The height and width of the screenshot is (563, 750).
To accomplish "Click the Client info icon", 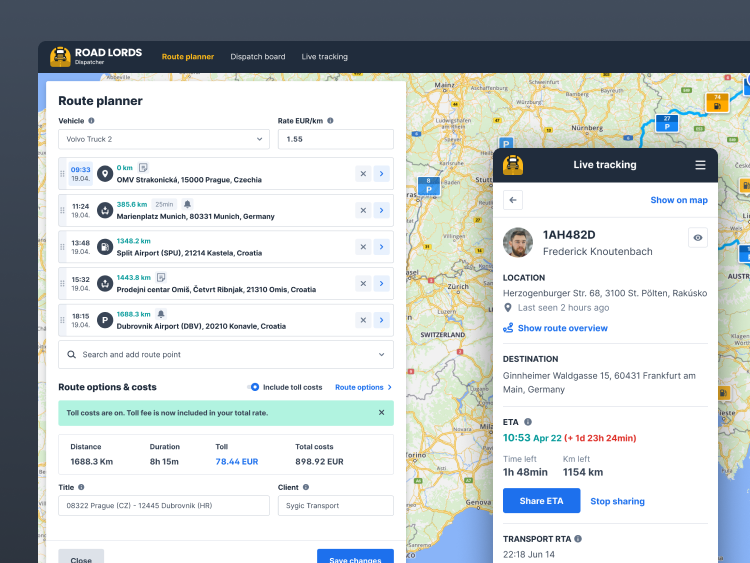I will click(306, 487).
